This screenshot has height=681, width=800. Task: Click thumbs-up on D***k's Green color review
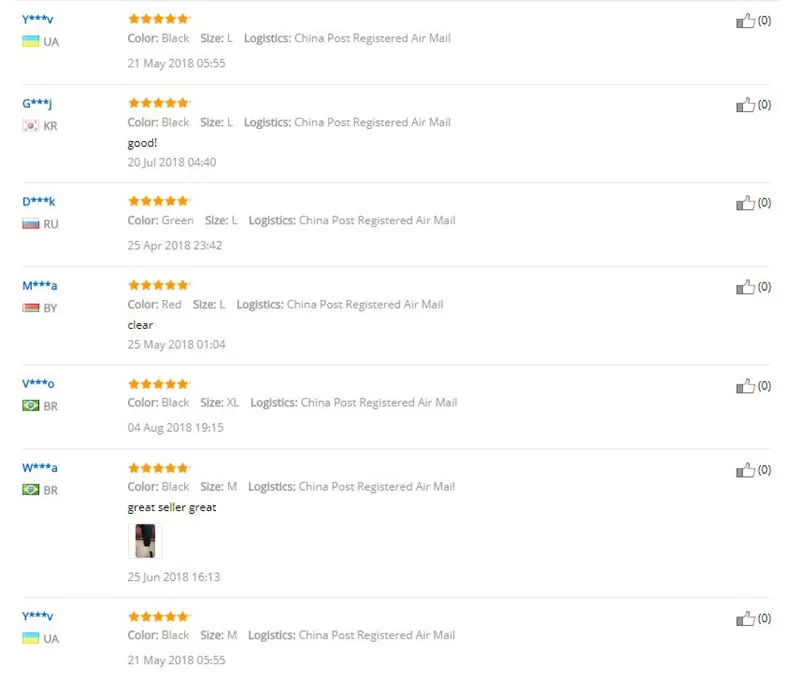tap(745, 203)
